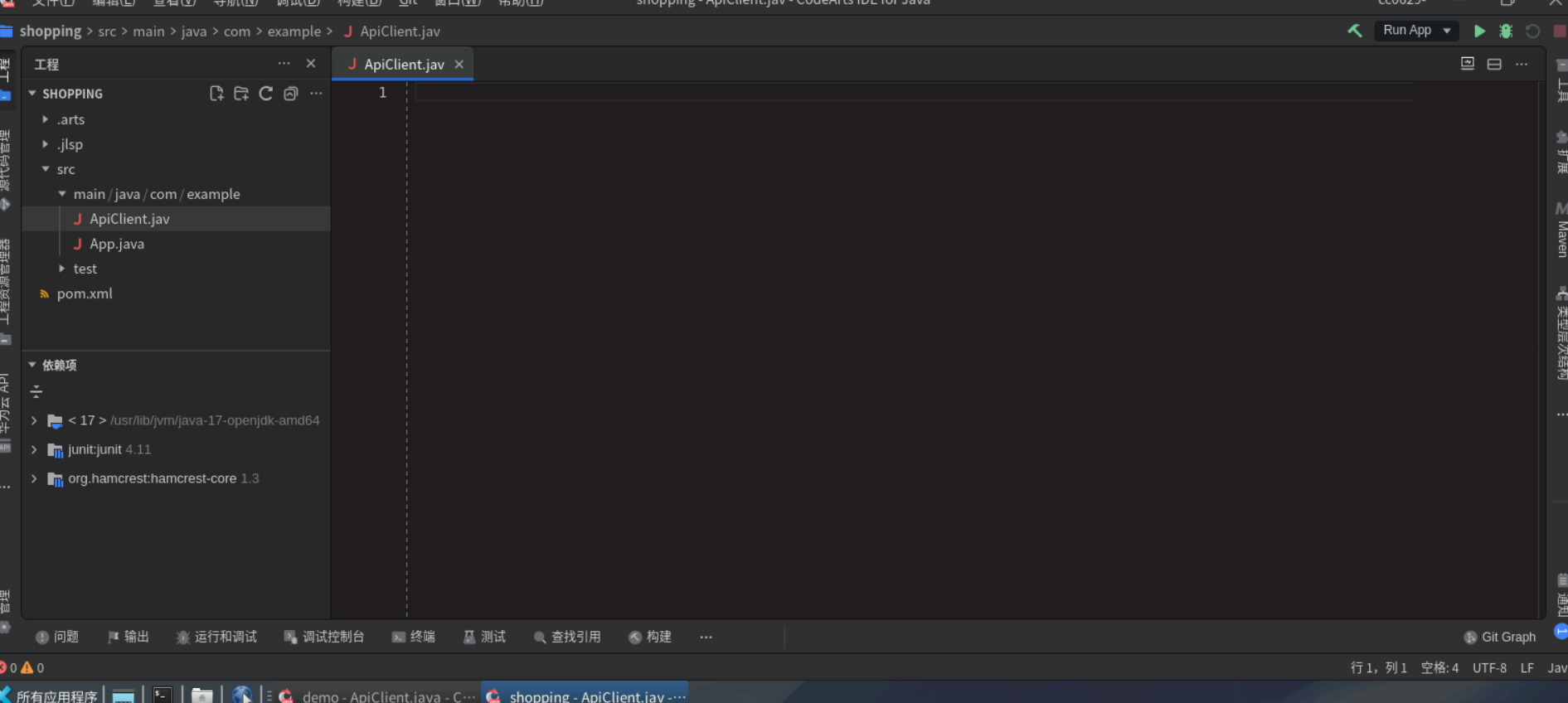Click shopping in the breadcrumb path
1568x703 pixels.
[51, 31]
